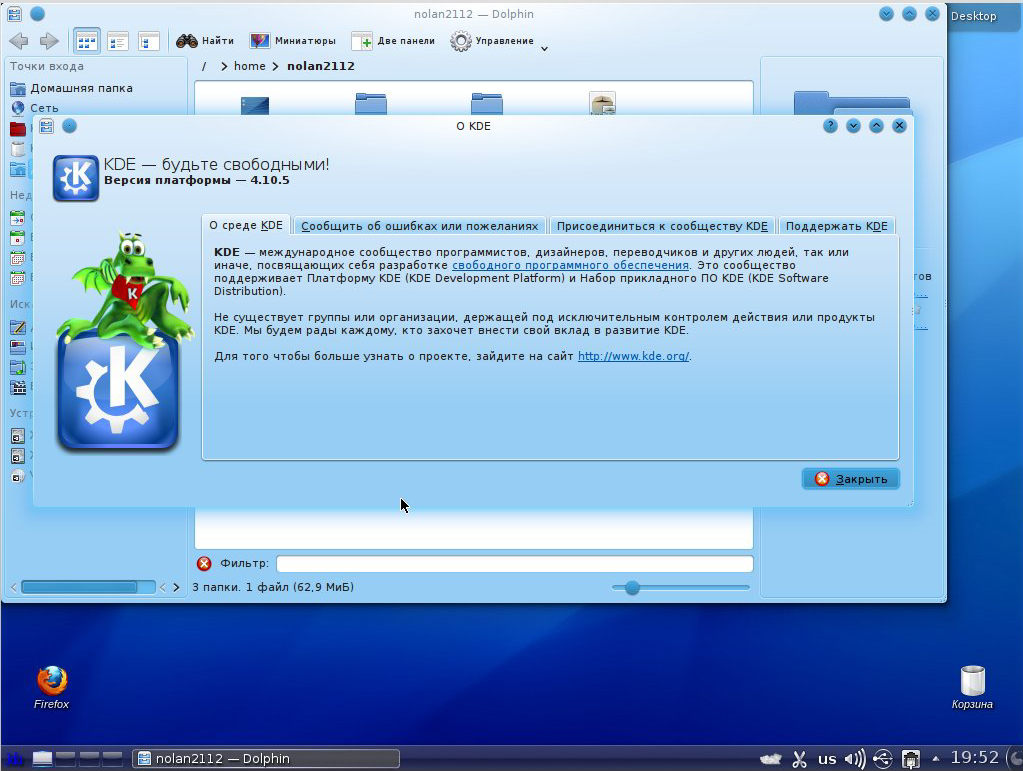Open the http://www.kde.org/ link

634,356
